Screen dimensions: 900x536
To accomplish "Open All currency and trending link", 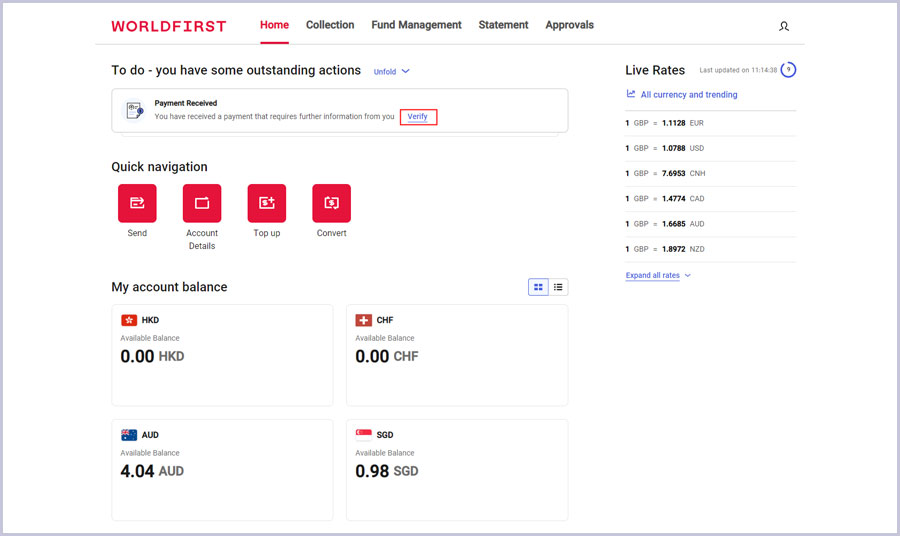I will tap(688, 95).
